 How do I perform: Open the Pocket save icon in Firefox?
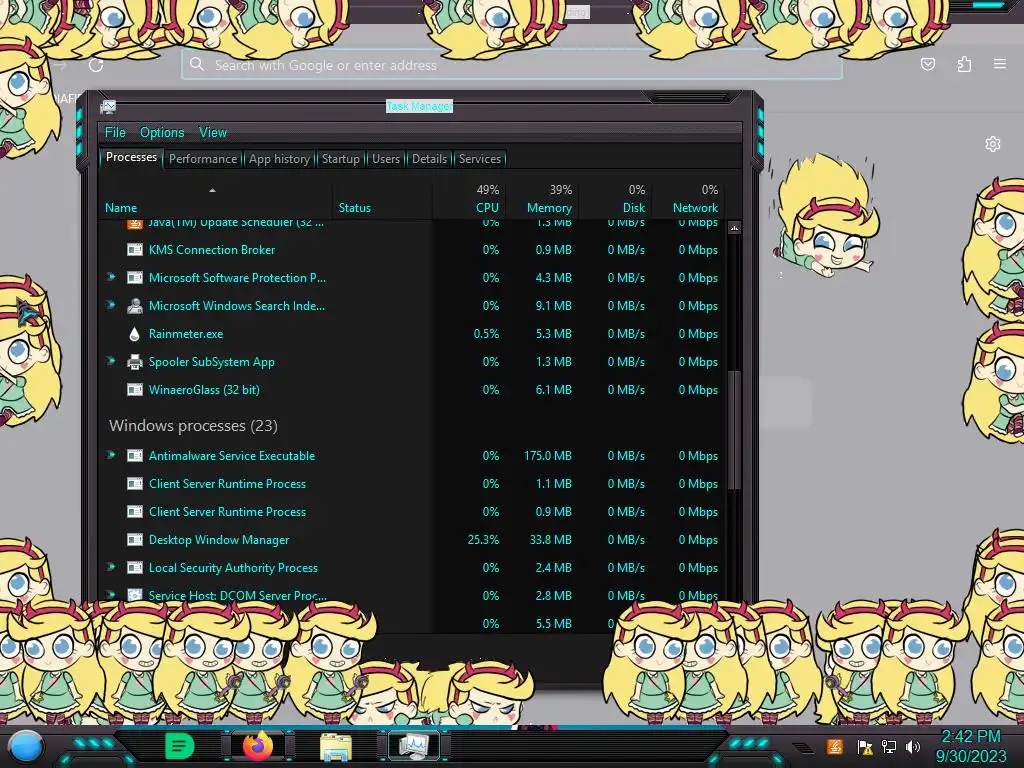(x=927, y=64)
